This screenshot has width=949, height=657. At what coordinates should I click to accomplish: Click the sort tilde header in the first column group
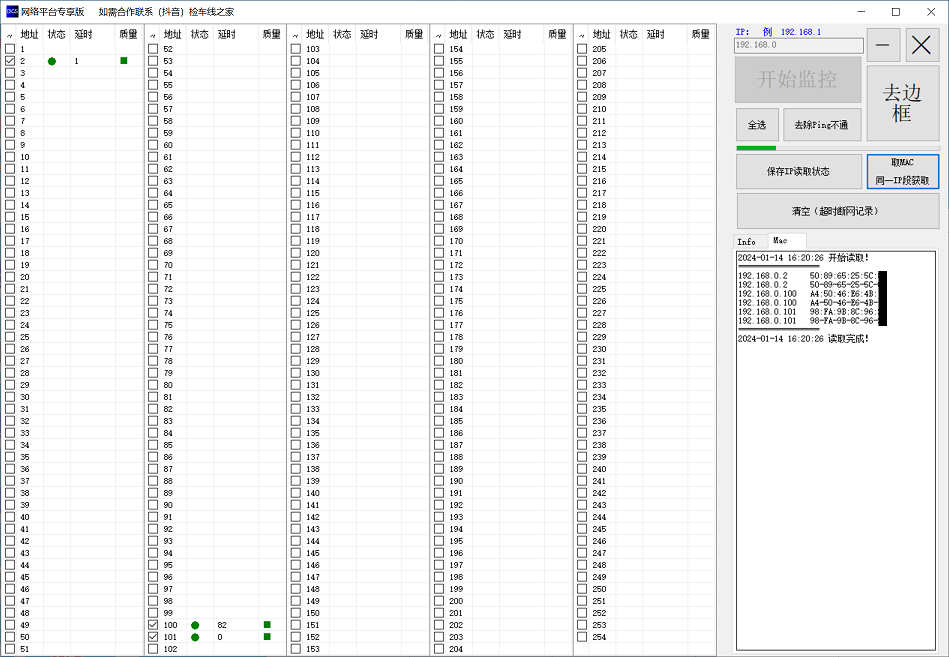pyautogui.click(x=9, y=35)
